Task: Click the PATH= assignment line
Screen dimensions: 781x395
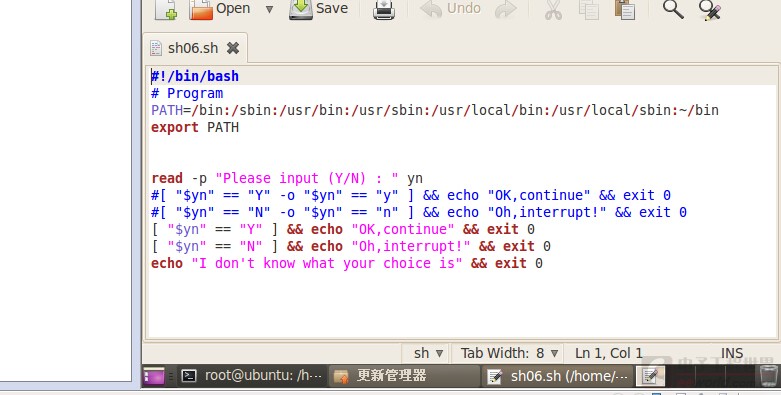Action: [435, 110]
